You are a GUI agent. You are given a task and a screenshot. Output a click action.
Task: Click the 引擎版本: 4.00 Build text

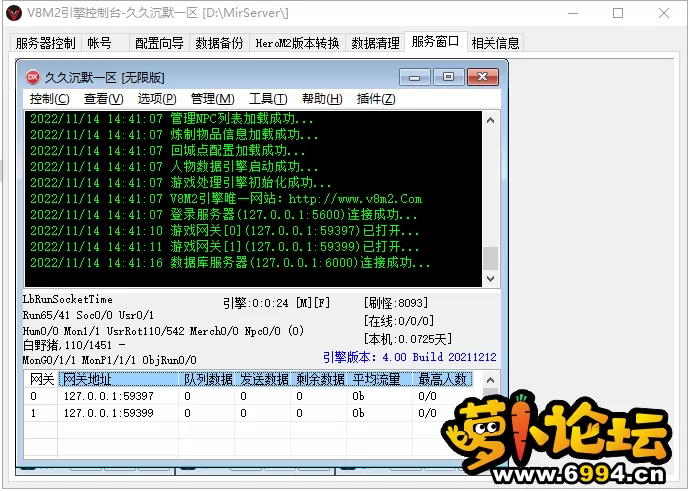coord(410,357)
